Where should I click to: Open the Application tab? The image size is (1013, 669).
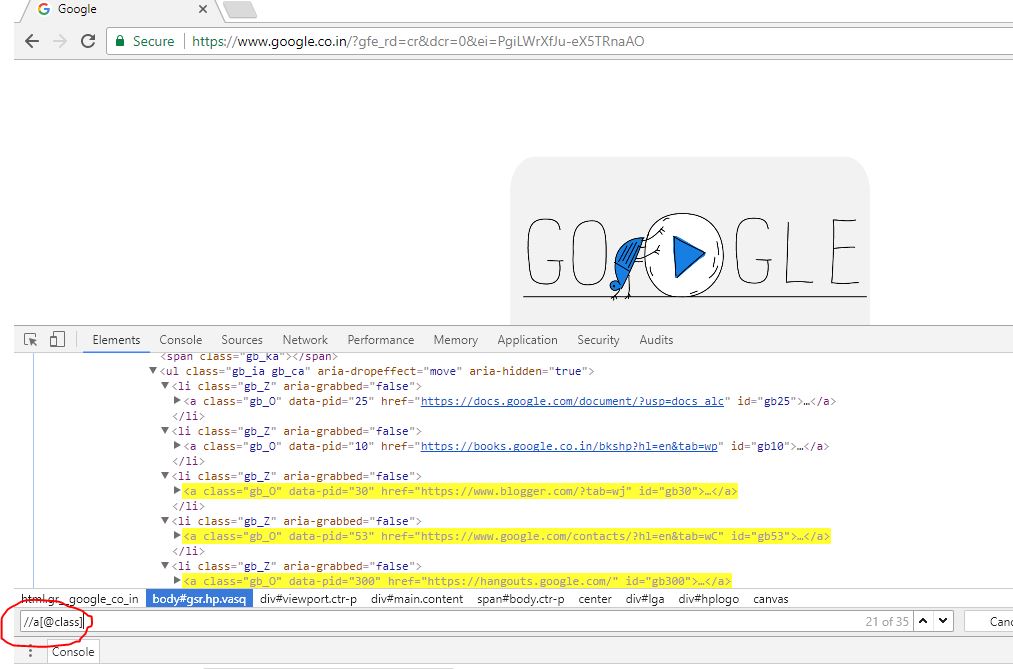click(x=527, y=340)
